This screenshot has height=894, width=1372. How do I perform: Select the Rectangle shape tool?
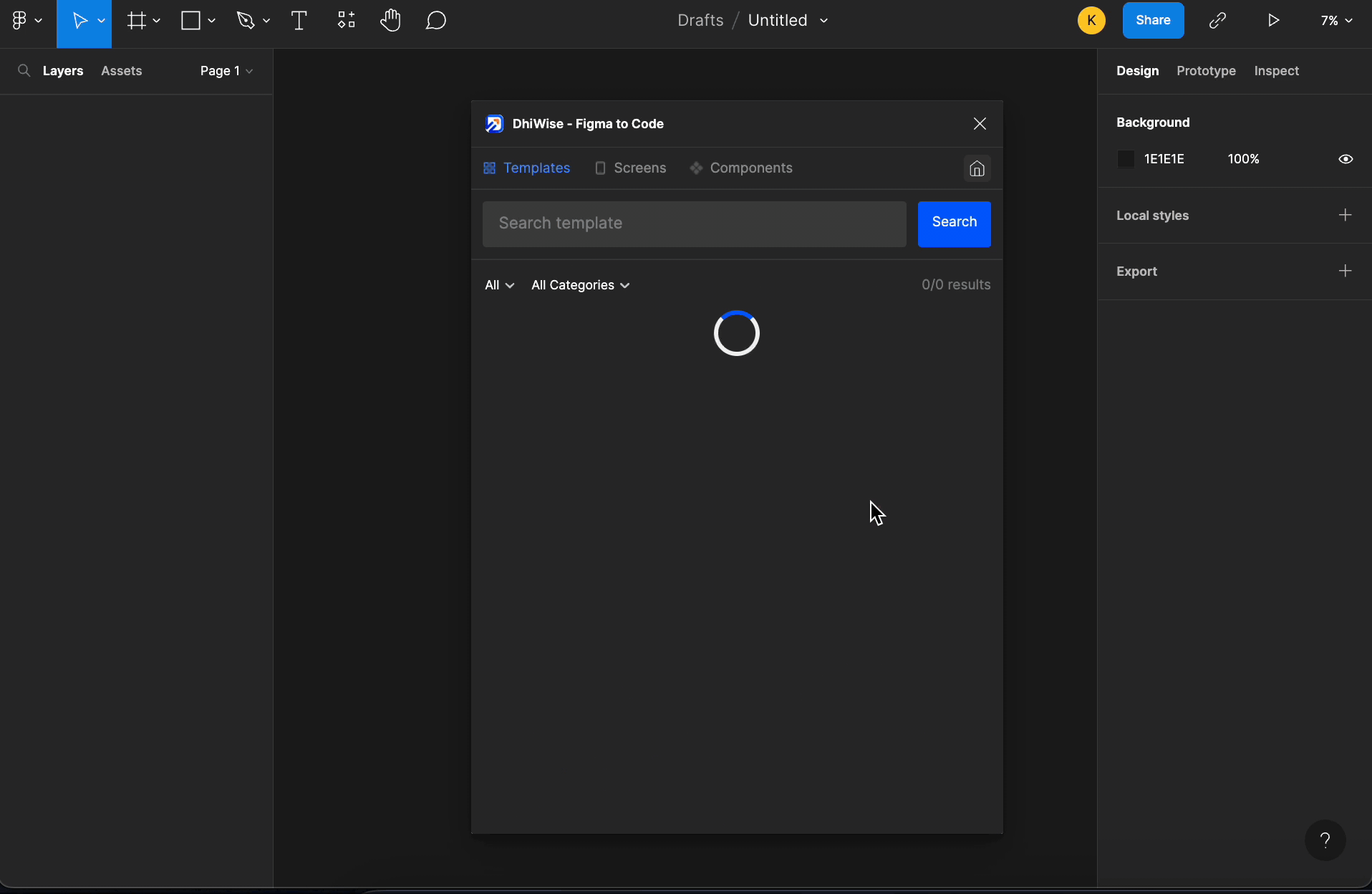coord(190,21)
